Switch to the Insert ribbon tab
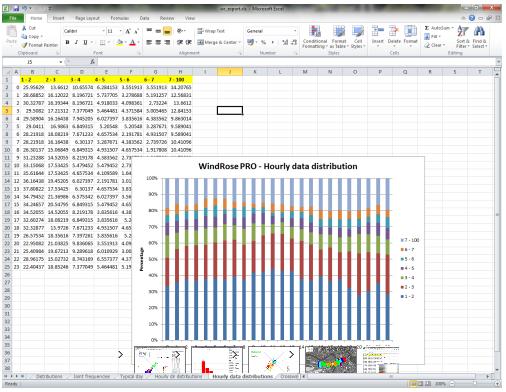The height and width of the screenshot is (392, 506). (58, 18)
